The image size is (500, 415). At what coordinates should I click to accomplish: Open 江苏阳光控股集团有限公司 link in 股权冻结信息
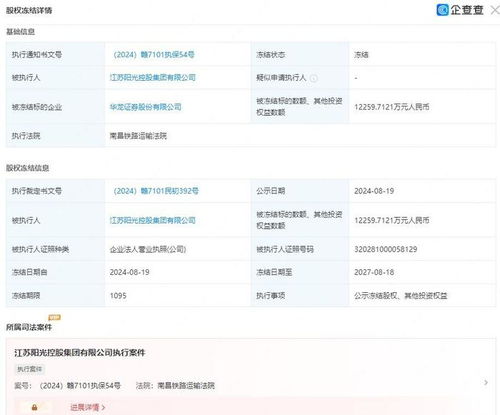click(x=153, y=220)
